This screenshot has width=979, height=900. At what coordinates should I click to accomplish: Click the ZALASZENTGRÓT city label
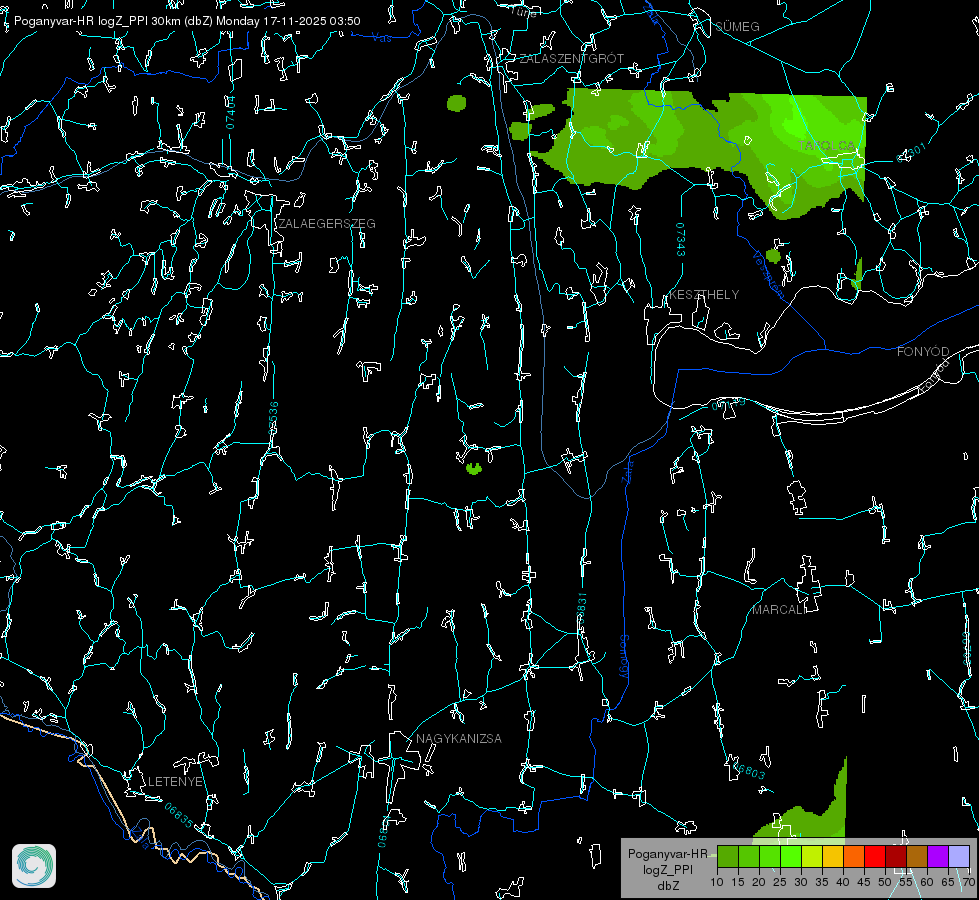pos(571,59)
